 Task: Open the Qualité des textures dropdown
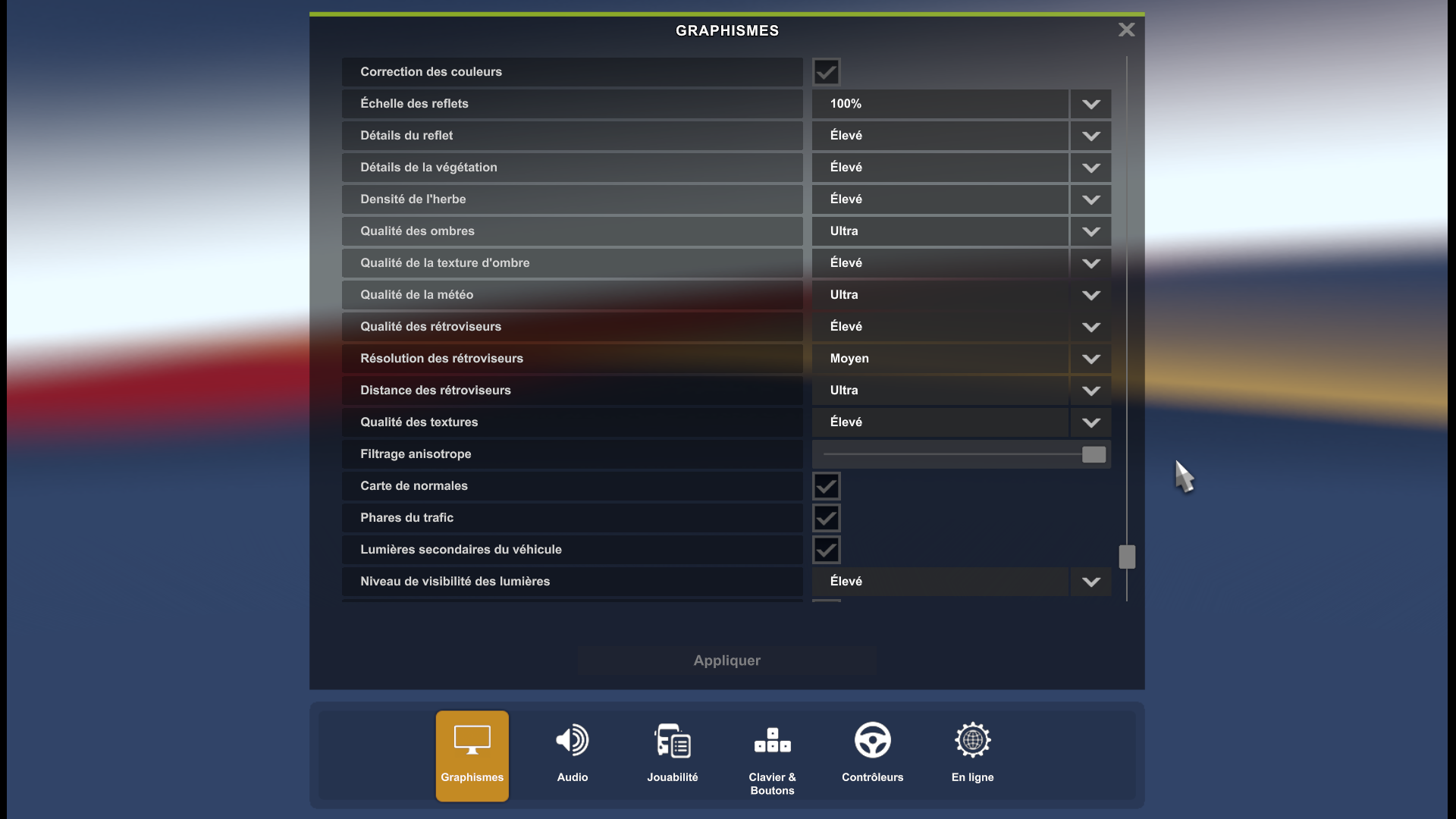tap(1090, 422)
